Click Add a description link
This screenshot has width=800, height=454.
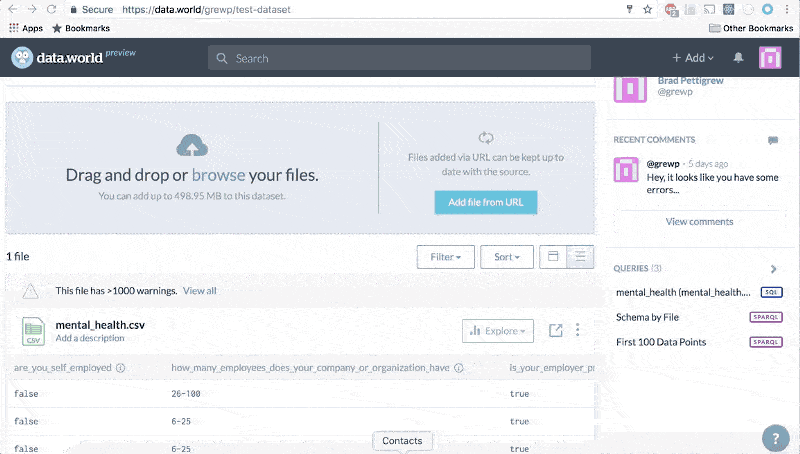click(x=90, y=338)
